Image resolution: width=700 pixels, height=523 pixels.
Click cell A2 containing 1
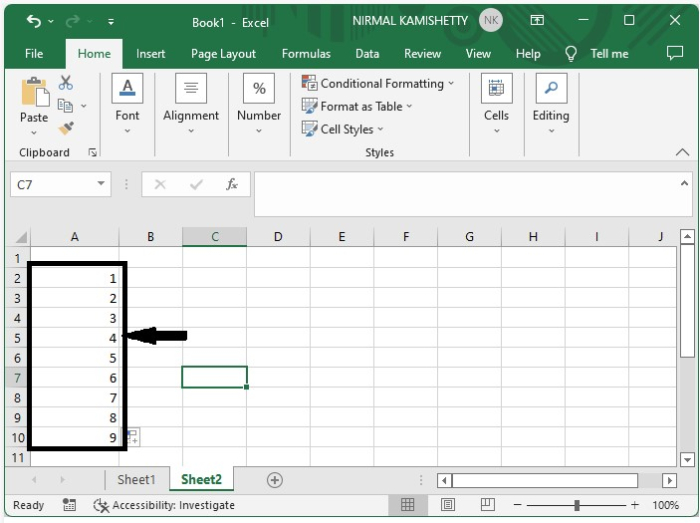(75, 278)
